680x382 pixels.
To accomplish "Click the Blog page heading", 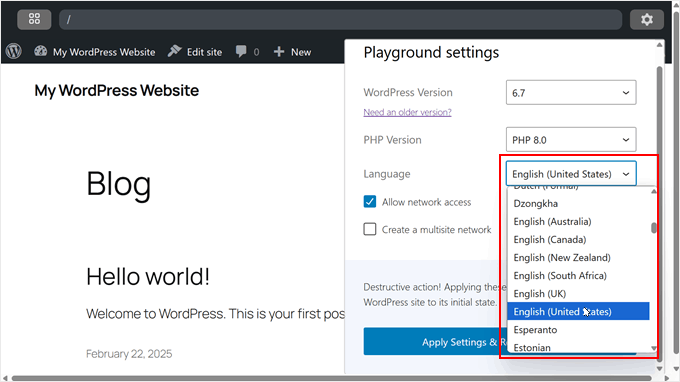I will tap(119, 185).
